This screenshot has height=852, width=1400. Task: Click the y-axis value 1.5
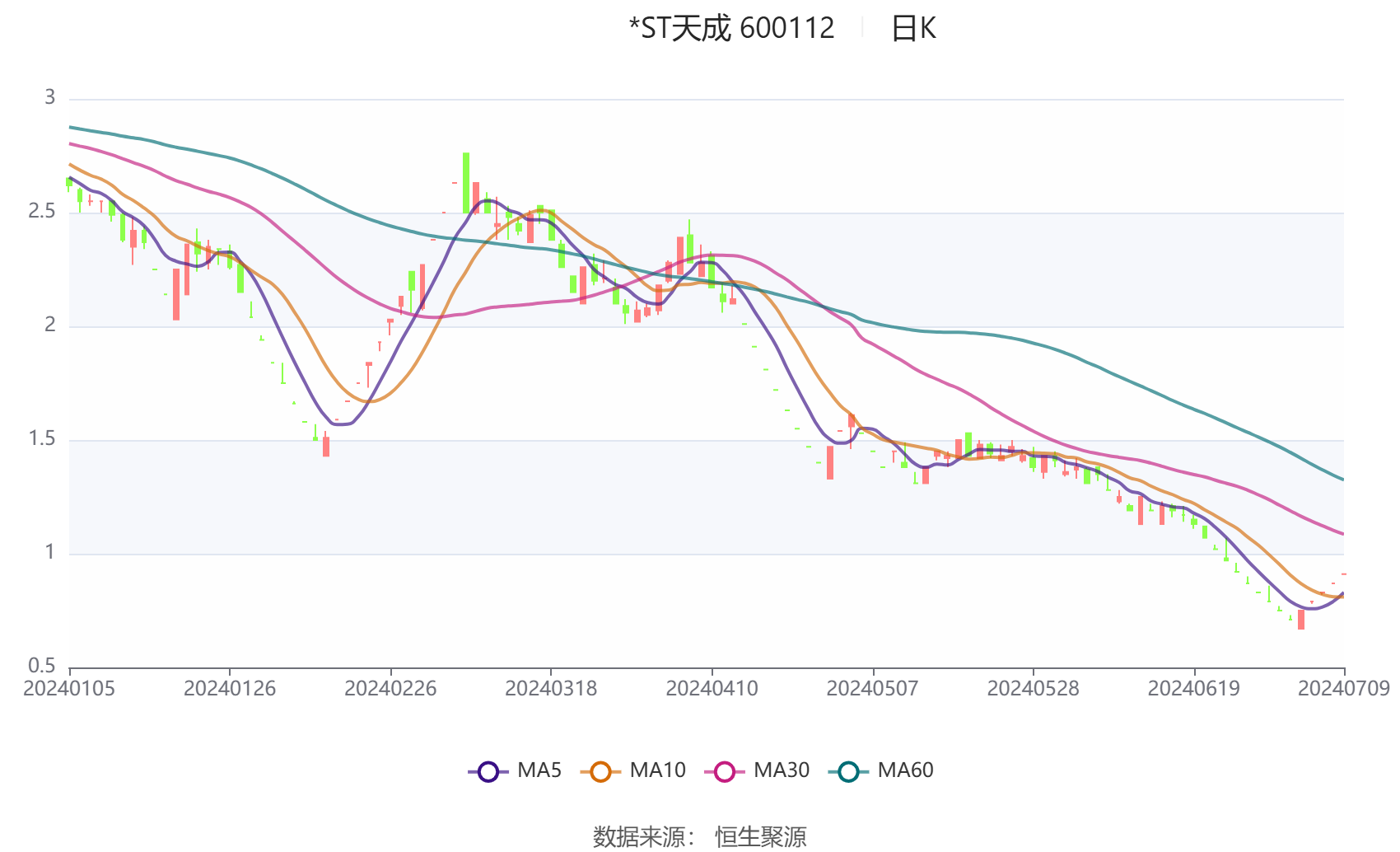click(42, 438)
